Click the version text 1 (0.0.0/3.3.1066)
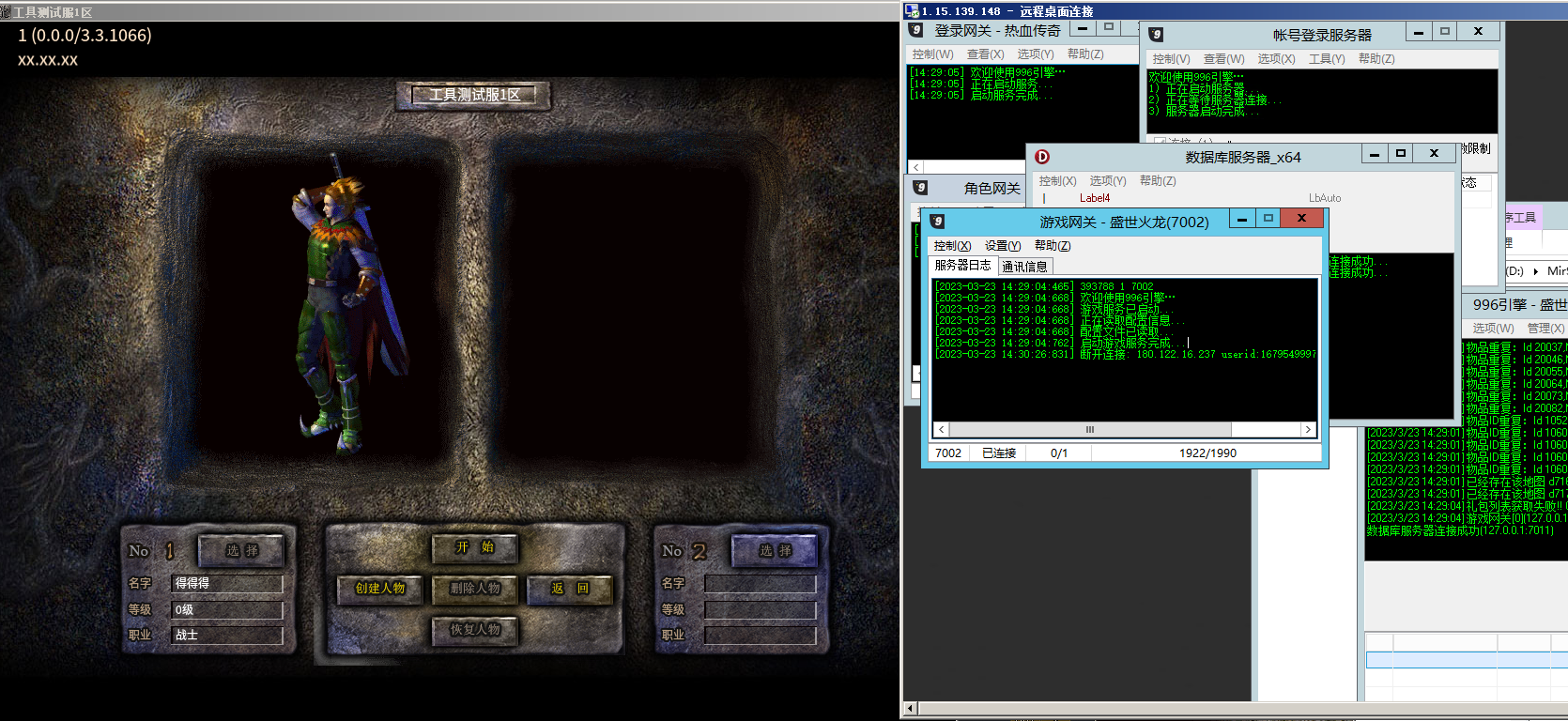 (x=85, y=36)
